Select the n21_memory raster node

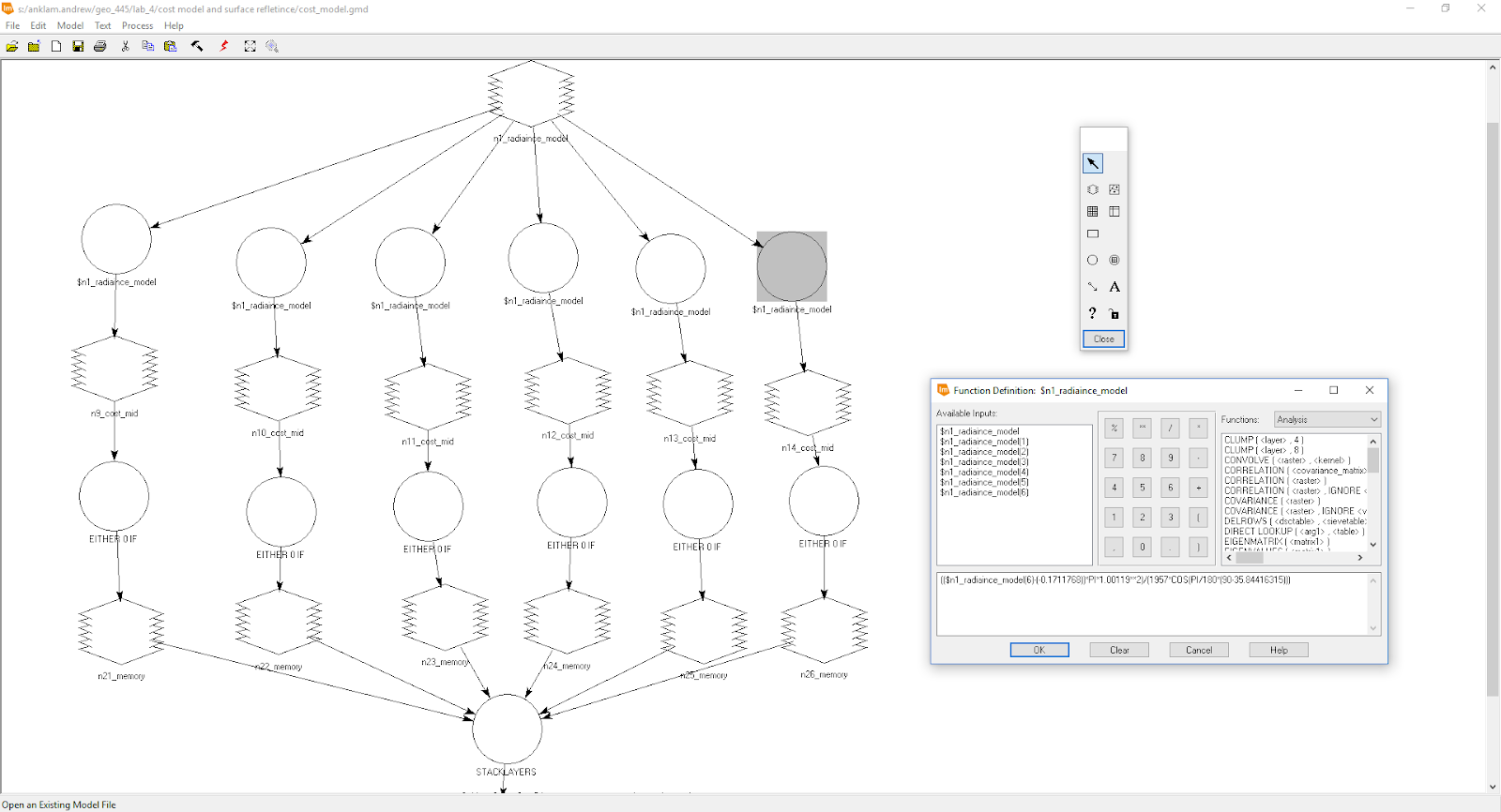[x=121, y=632]
